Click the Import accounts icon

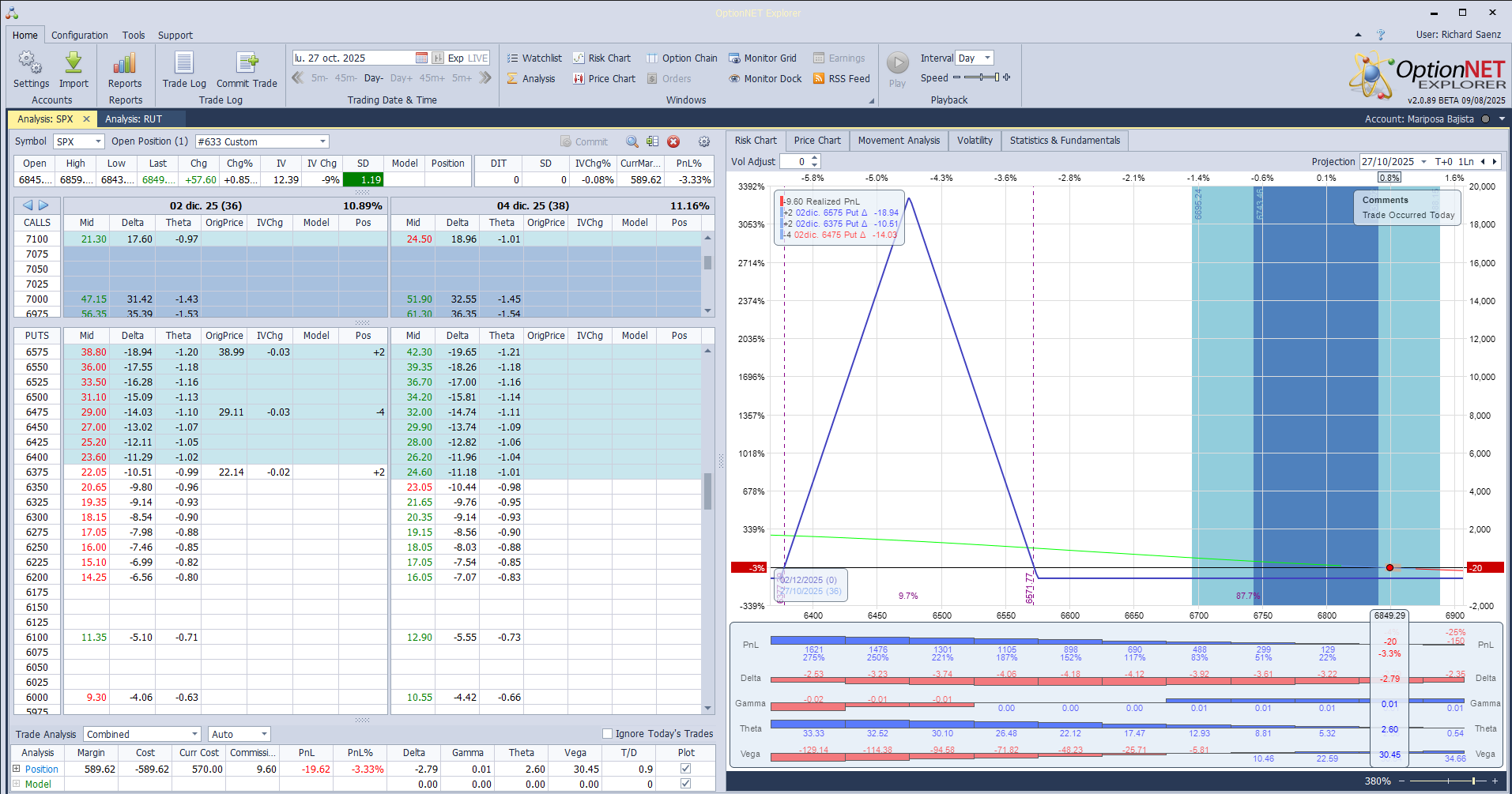[74, 70]
